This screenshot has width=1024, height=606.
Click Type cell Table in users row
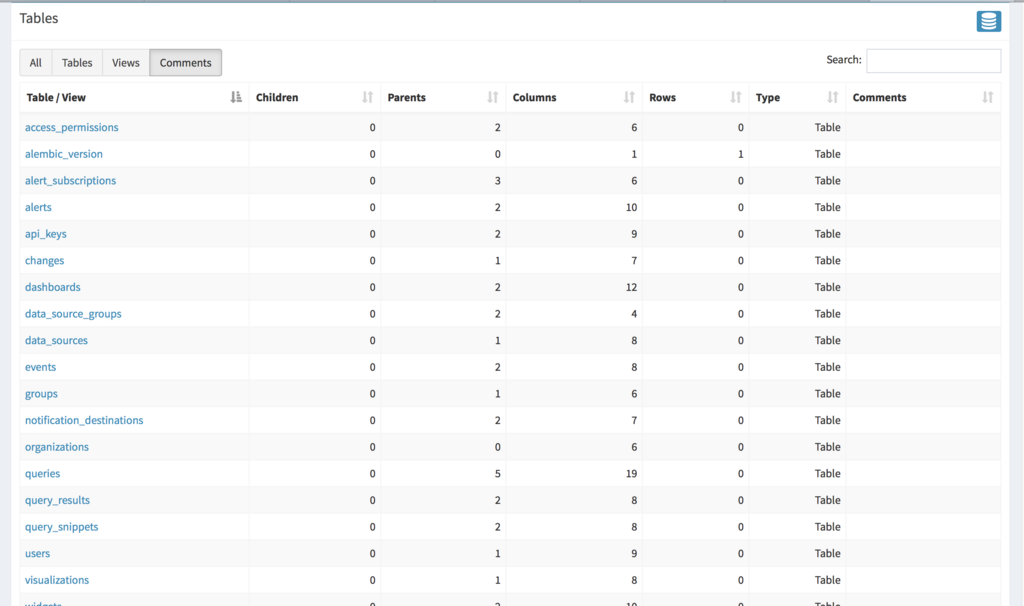[827, 554]
